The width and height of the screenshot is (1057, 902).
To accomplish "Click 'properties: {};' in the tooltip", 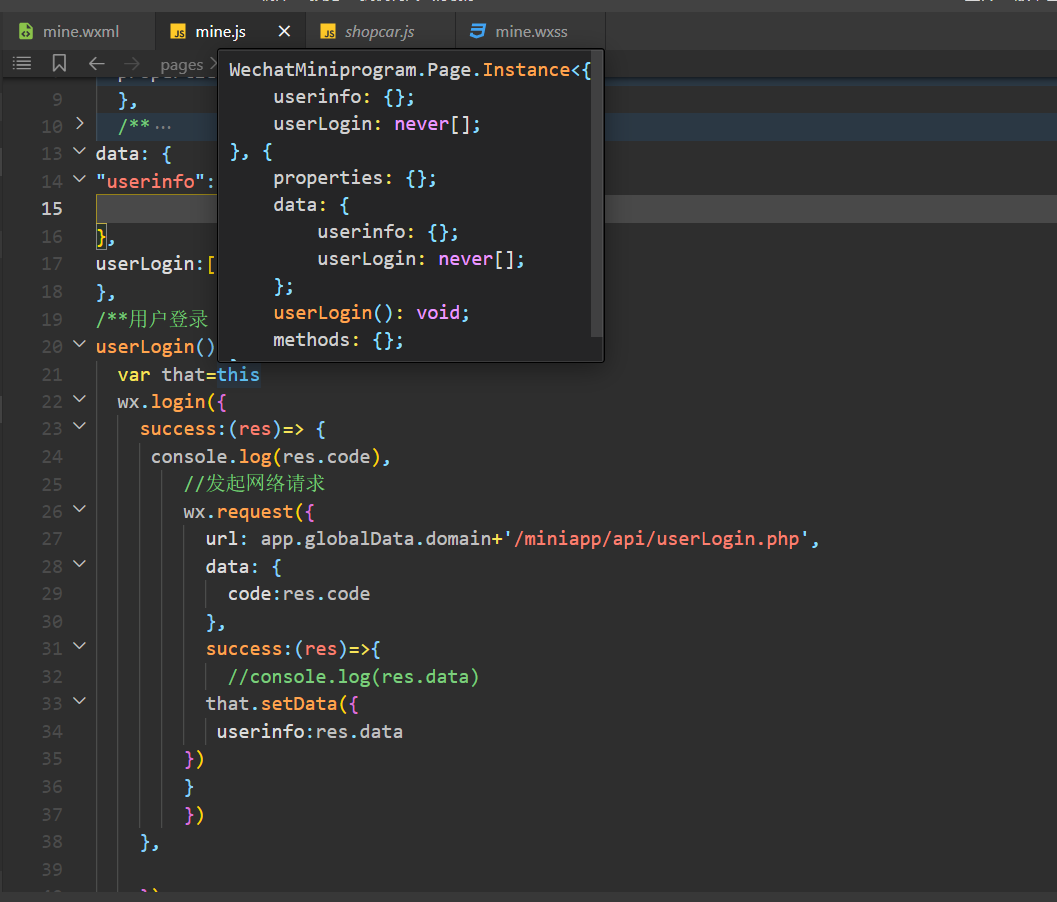I will click(x=355, y=178).
